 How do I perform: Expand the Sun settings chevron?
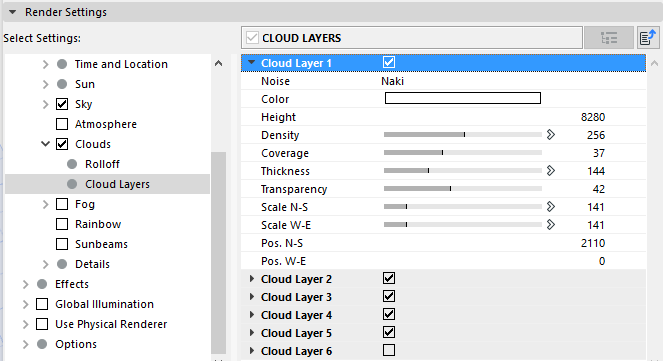coord(45,84)
